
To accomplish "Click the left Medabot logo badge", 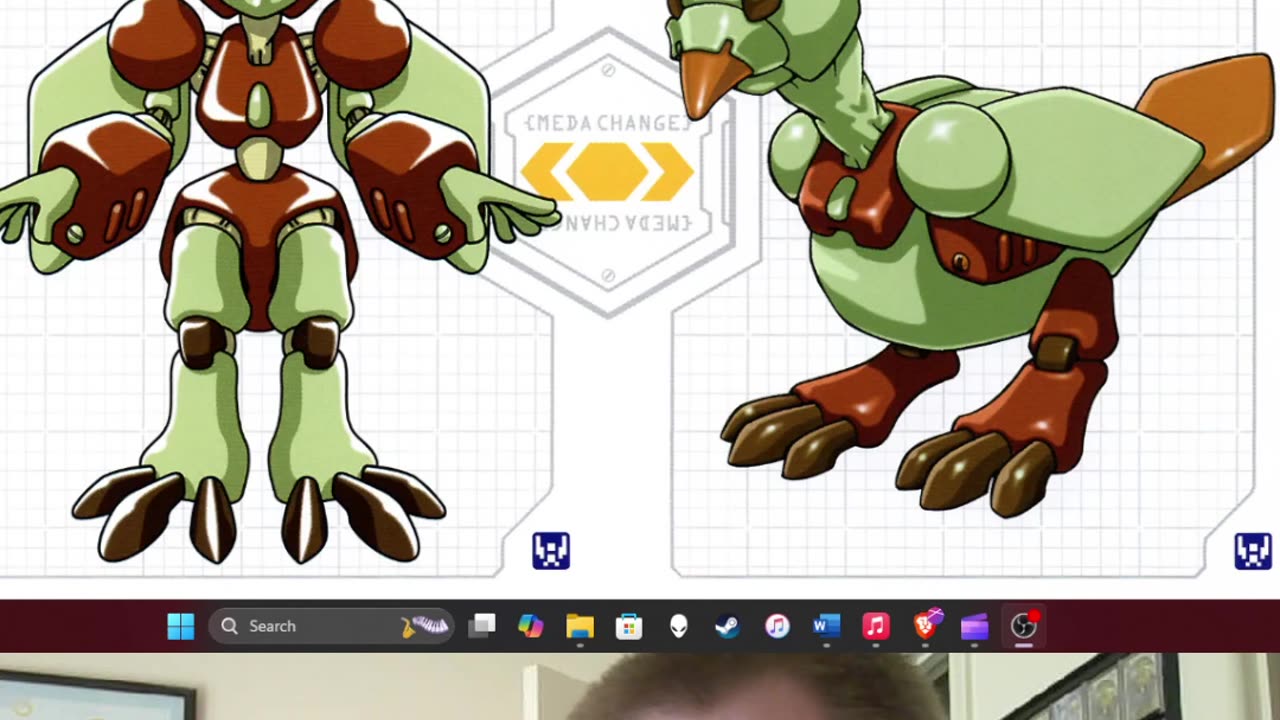I will 551,551.
